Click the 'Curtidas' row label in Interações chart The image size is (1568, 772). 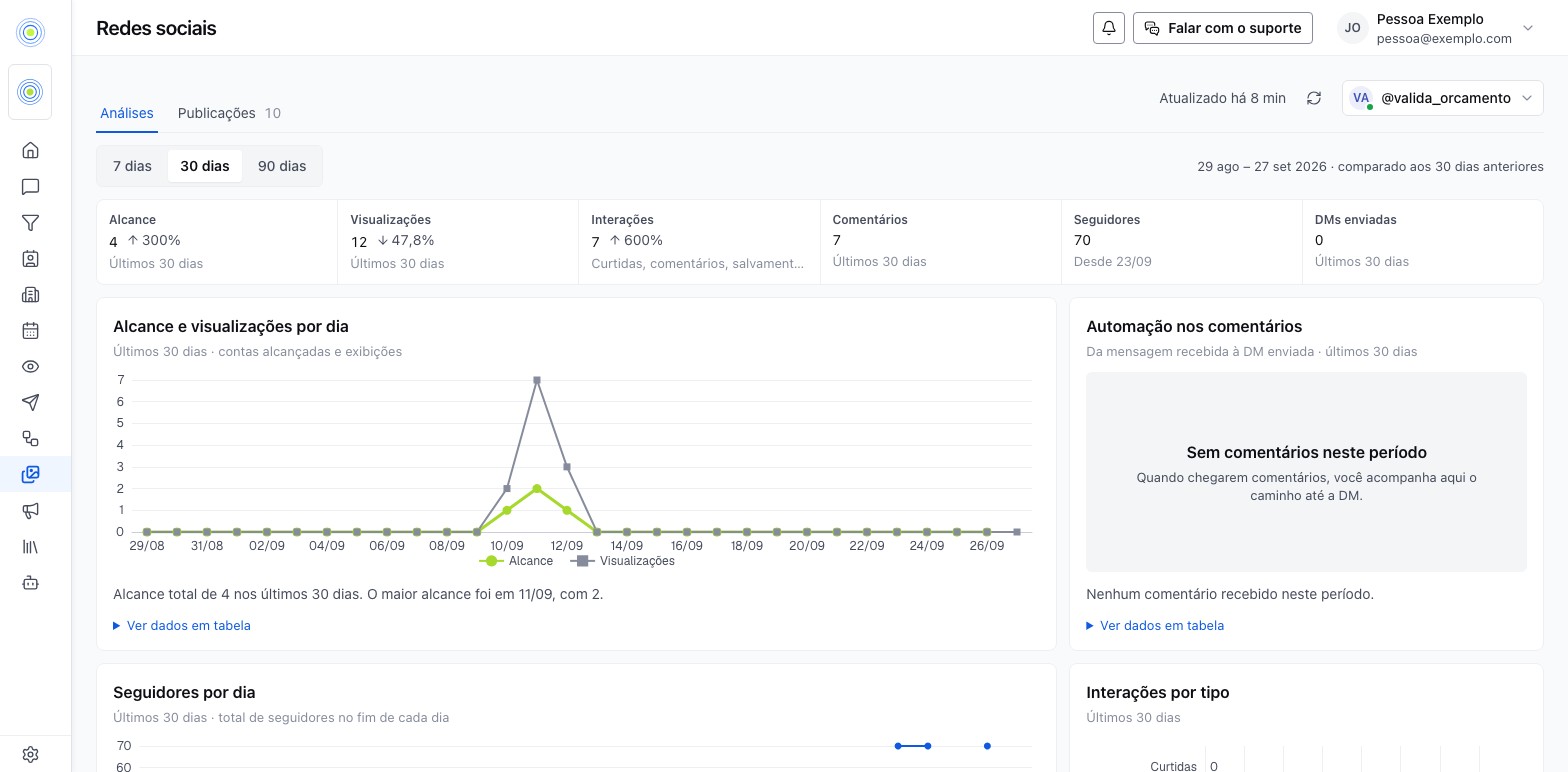1173,766
